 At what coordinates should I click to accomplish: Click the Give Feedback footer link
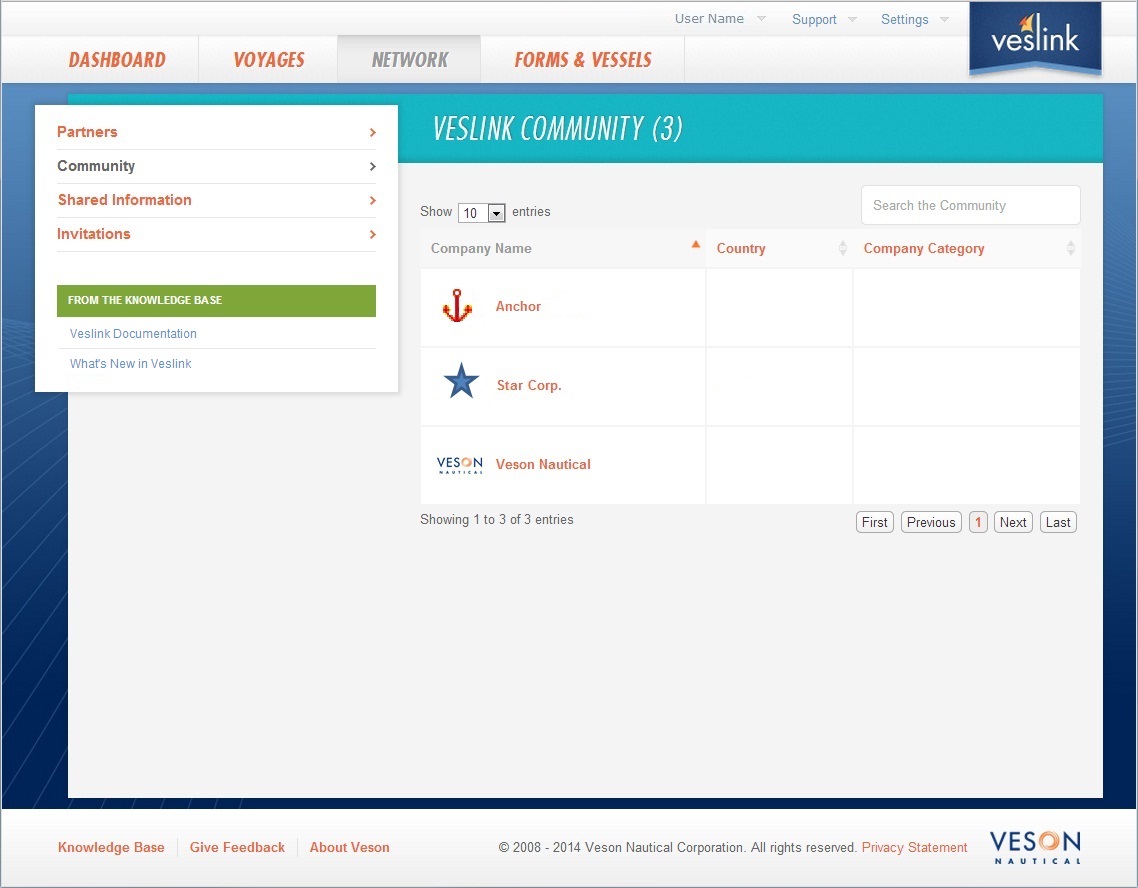[237, 847]
